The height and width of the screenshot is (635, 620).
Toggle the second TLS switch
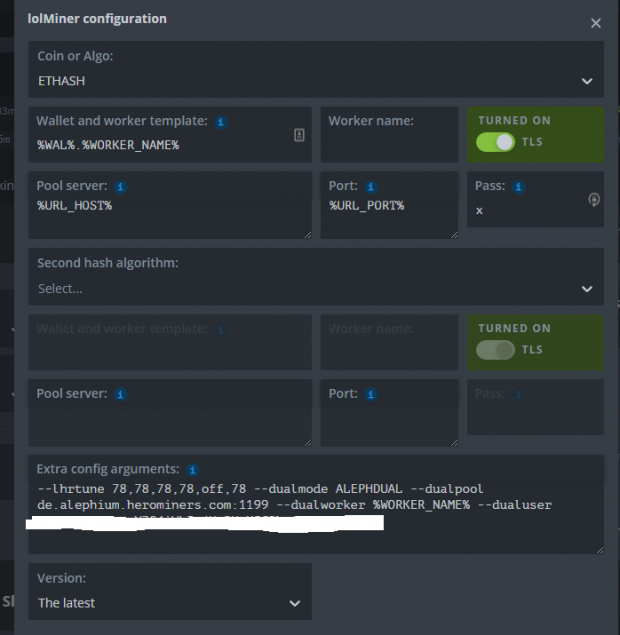pyautogui.click(x=495, y=350)
